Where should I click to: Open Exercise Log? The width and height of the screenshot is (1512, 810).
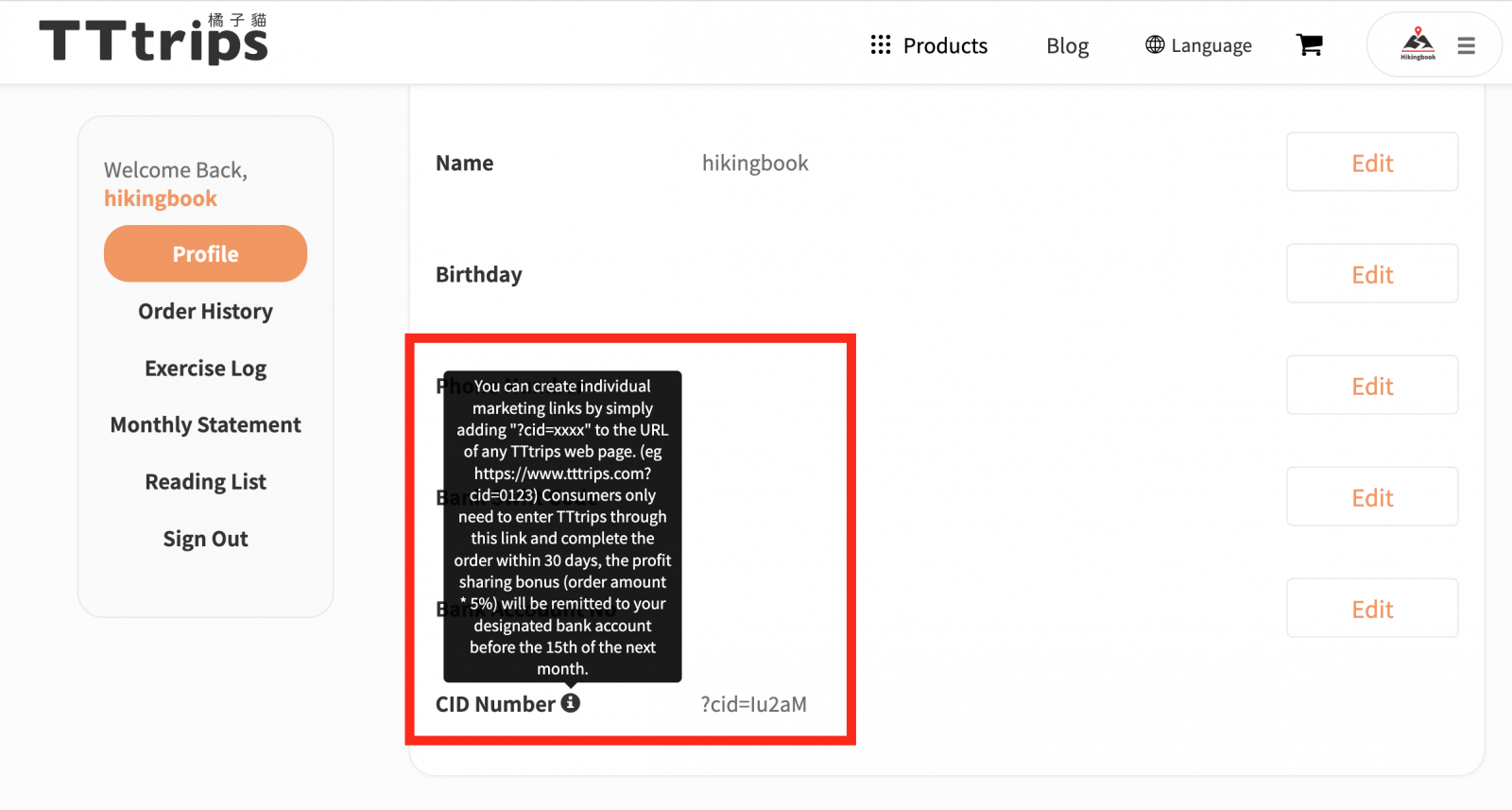(205, 368)
